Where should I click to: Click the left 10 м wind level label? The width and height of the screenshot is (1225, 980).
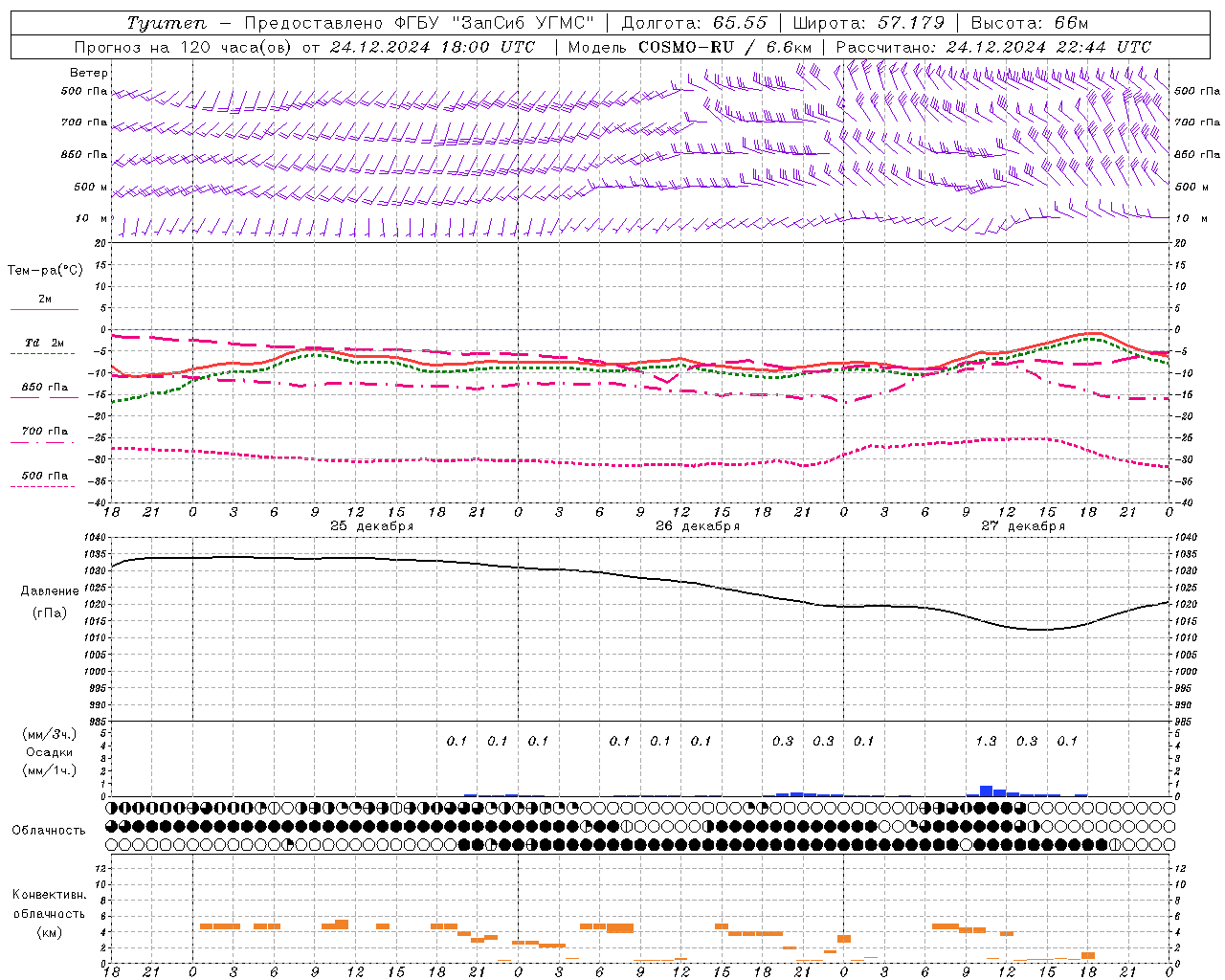pos(92,218)
